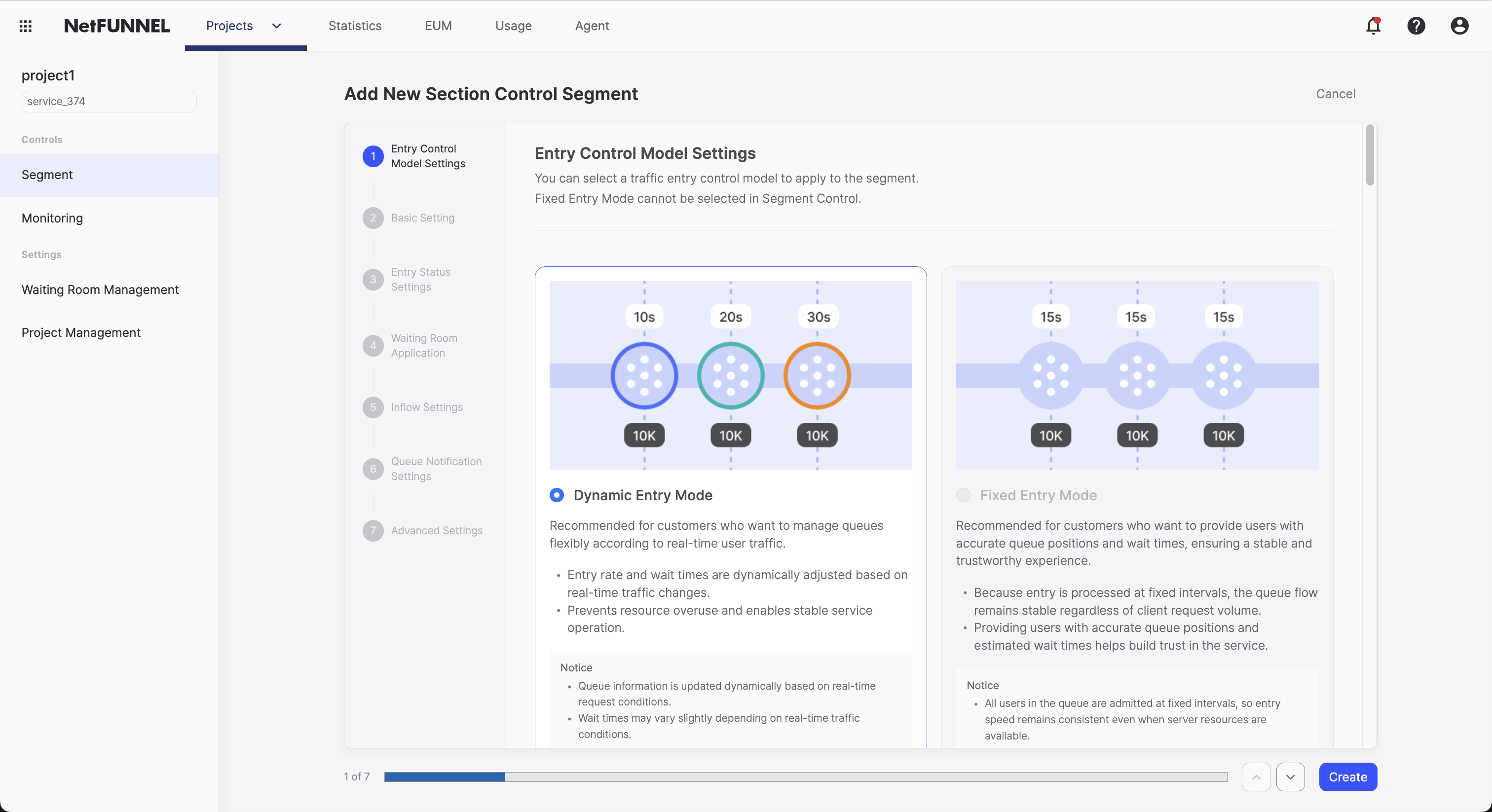Viewport: 1492px width, 812px height.
Task: Cancel adding the section control segment
Action: 1335,94
